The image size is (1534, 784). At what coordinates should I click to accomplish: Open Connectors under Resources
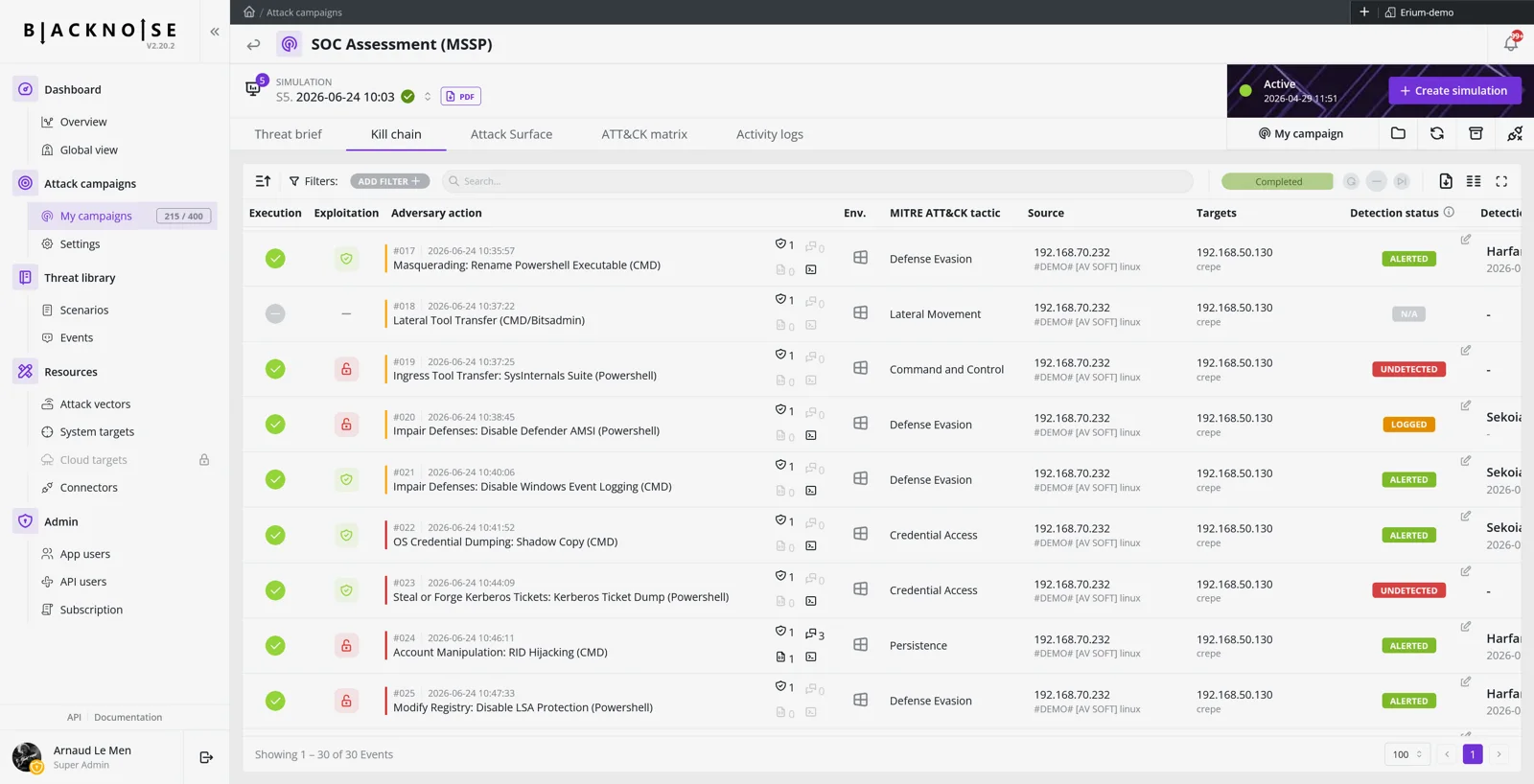click(88, 488)
